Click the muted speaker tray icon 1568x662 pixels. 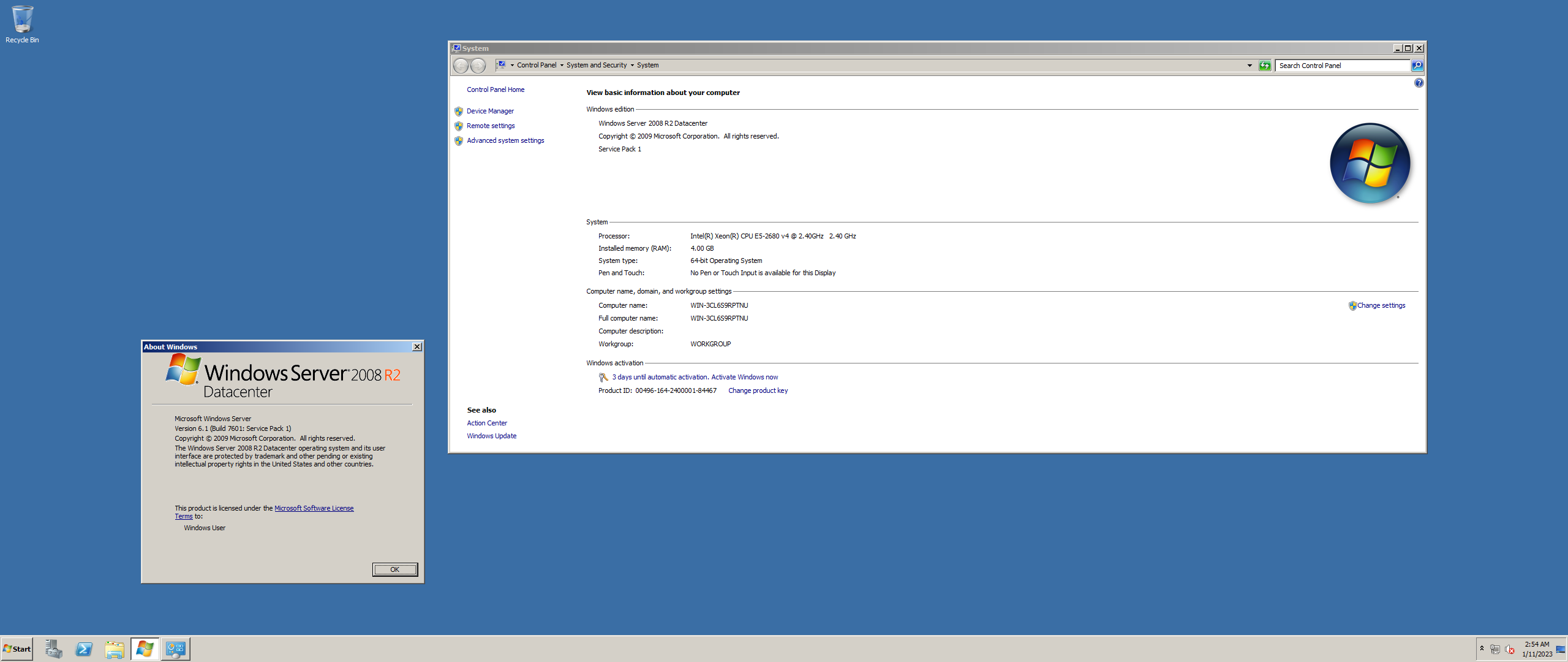[x=1510, y=649]
